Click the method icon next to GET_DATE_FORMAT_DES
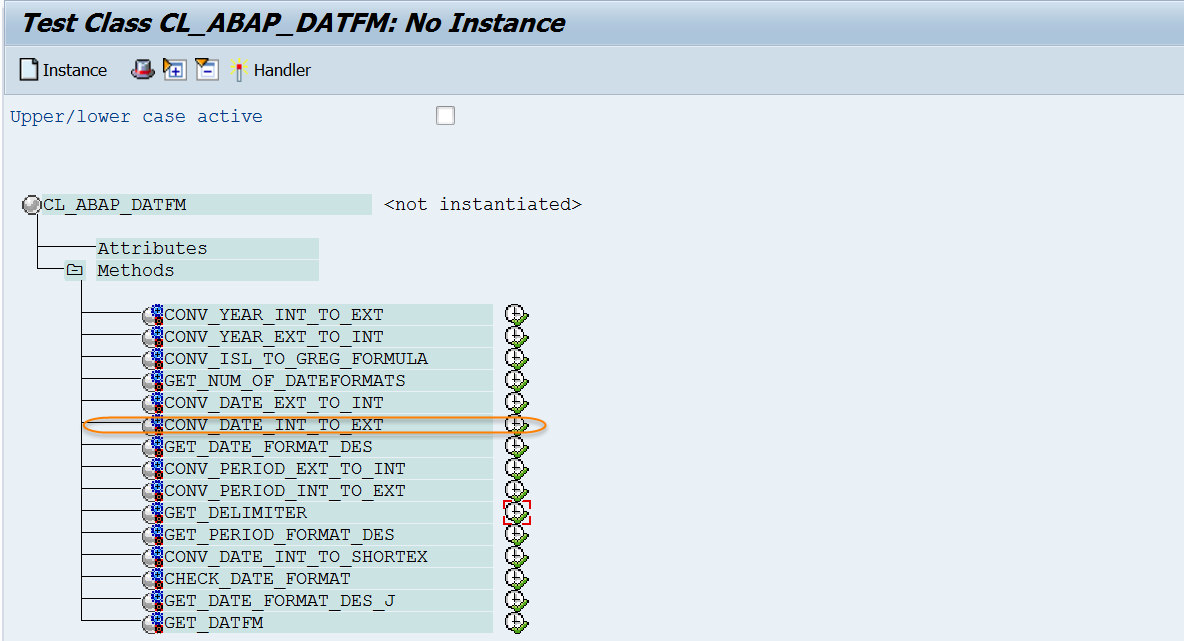The image size is (1184, 641). (158, 446)
